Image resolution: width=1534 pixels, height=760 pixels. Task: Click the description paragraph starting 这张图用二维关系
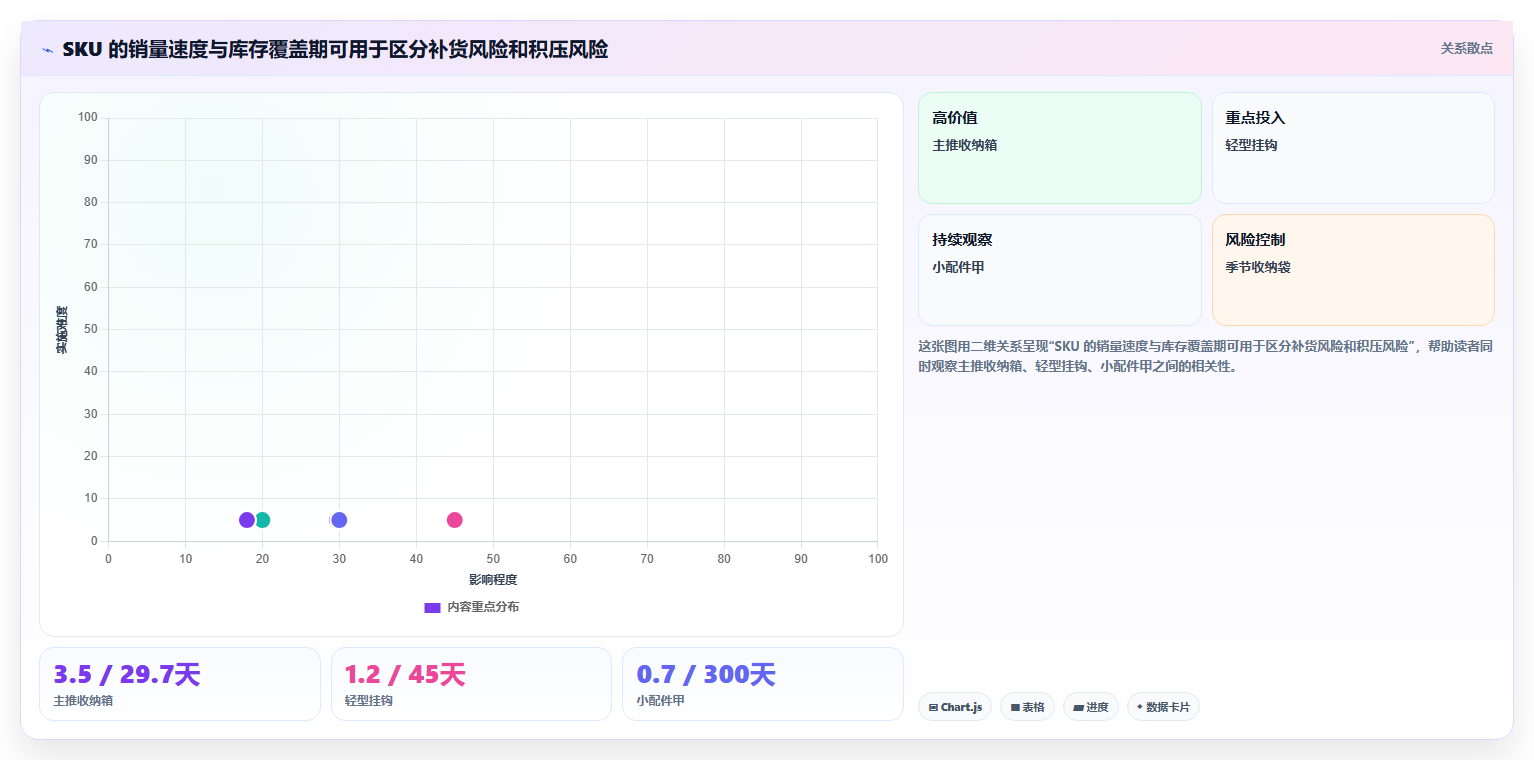pyautogui.click(x=1205, y=356)
